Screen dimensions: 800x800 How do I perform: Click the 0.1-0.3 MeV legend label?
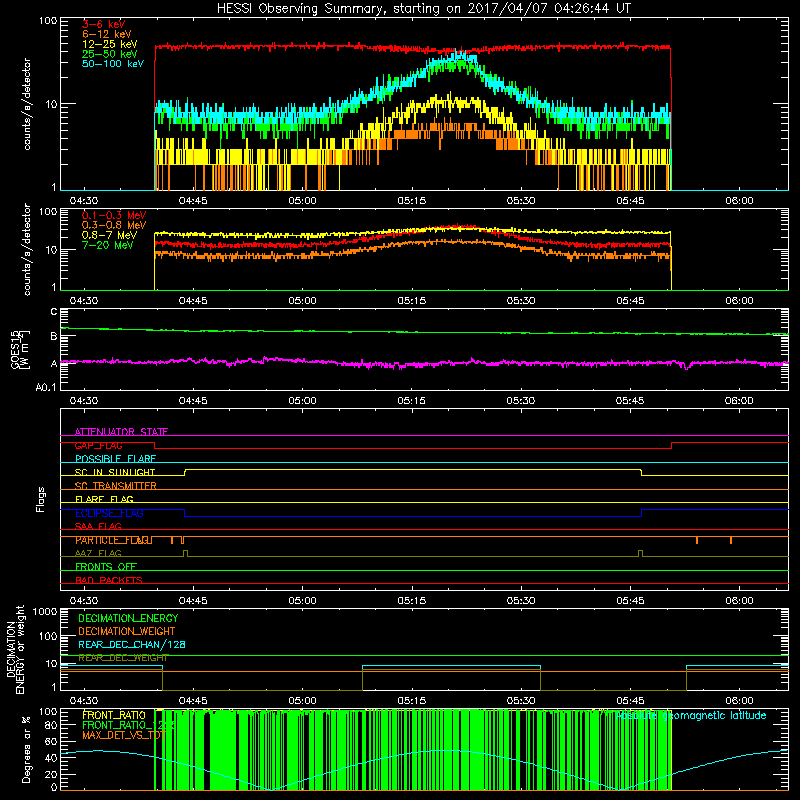tap(114, 215)
